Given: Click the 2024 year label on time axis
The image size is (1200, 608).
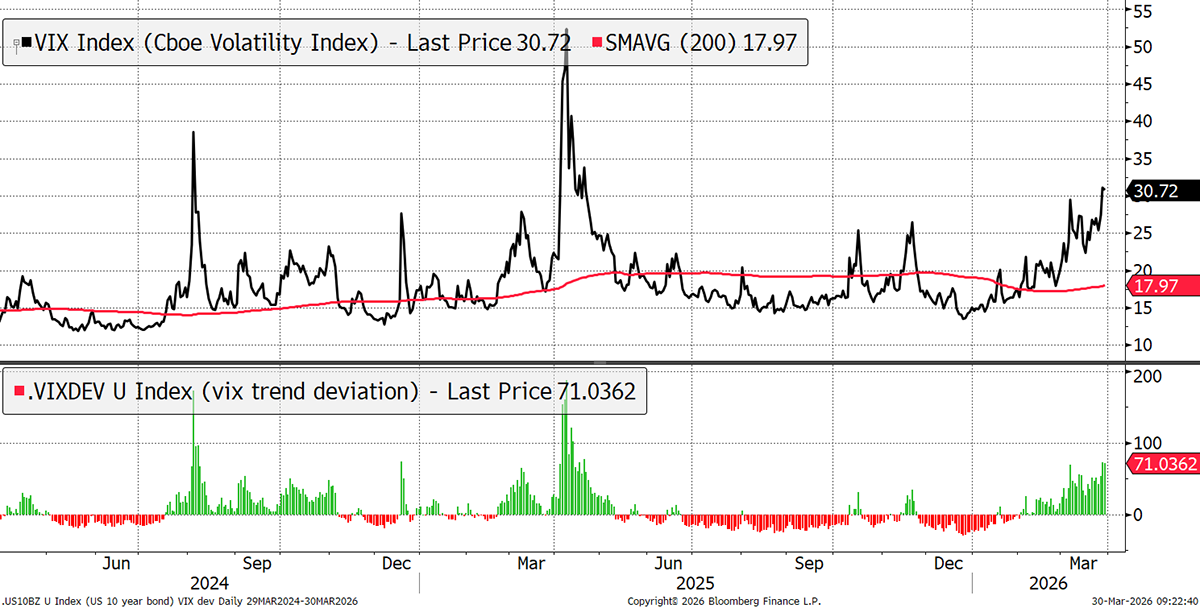Looking at the screenshot, I should [208, 583].
